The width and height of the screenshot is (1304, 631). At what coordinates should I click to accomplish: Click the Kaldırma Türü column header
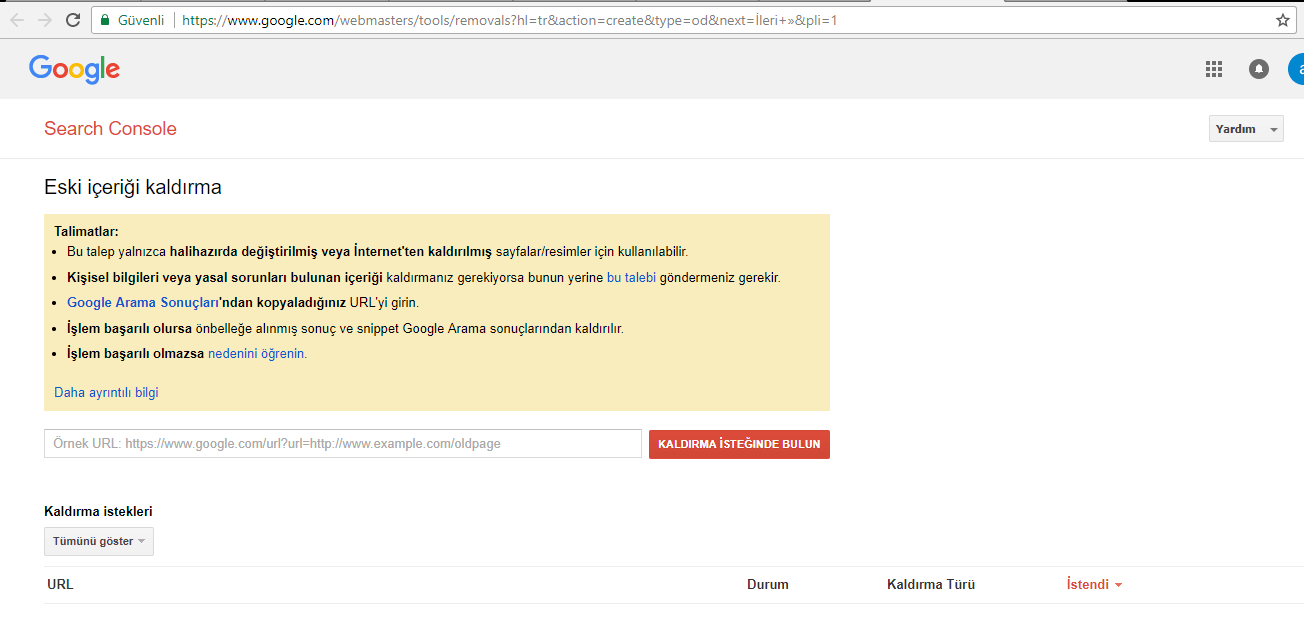931,585
